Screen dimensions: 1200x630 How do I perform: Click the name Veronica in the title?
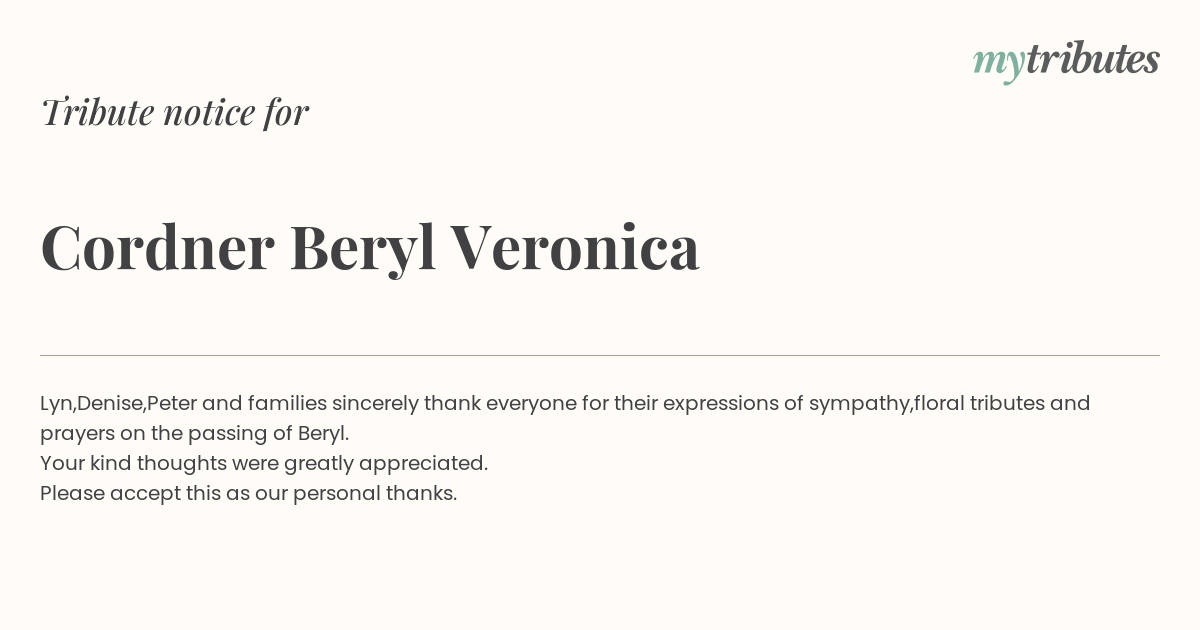[575, 247]
